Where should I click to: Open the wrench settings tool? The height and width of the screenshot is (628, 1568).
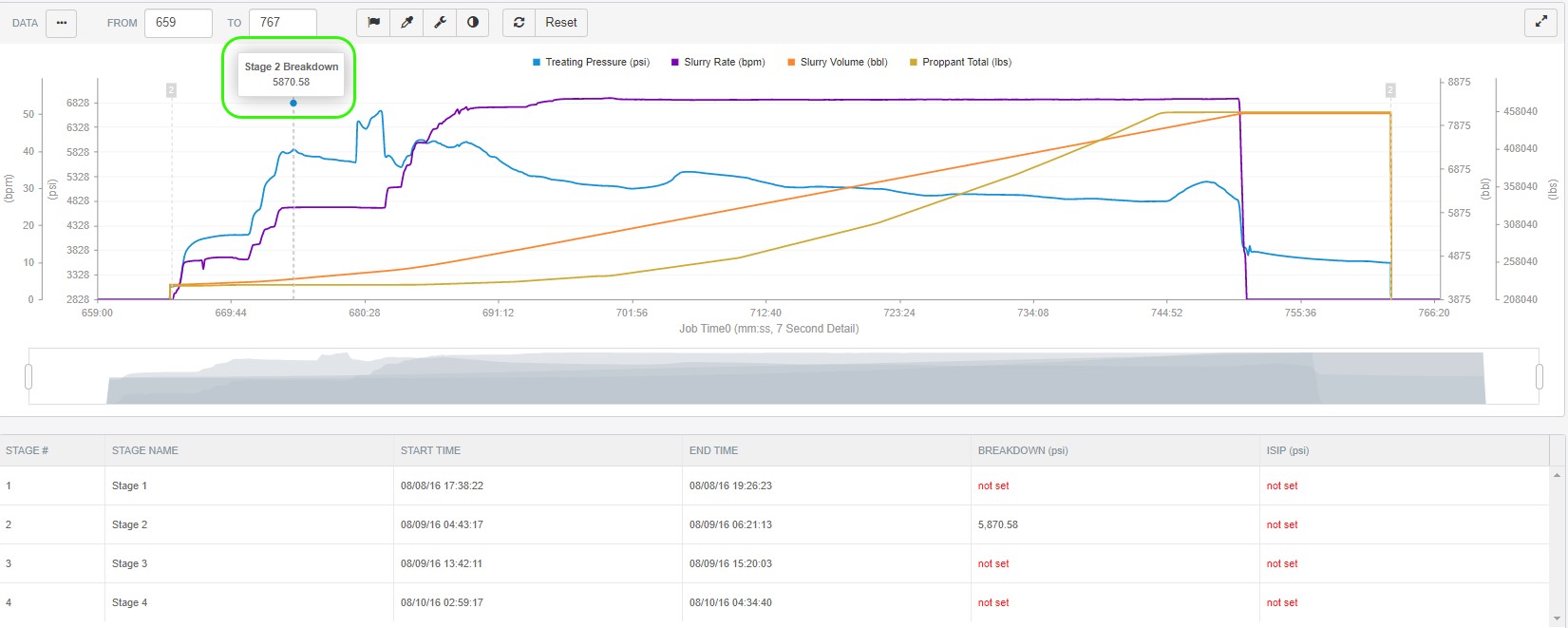point(440,23)
